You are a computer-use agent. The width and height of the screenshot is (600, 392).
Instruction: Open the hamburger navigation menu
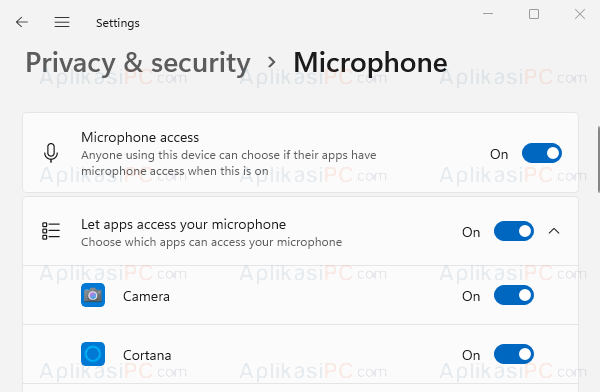pos(62,22)
